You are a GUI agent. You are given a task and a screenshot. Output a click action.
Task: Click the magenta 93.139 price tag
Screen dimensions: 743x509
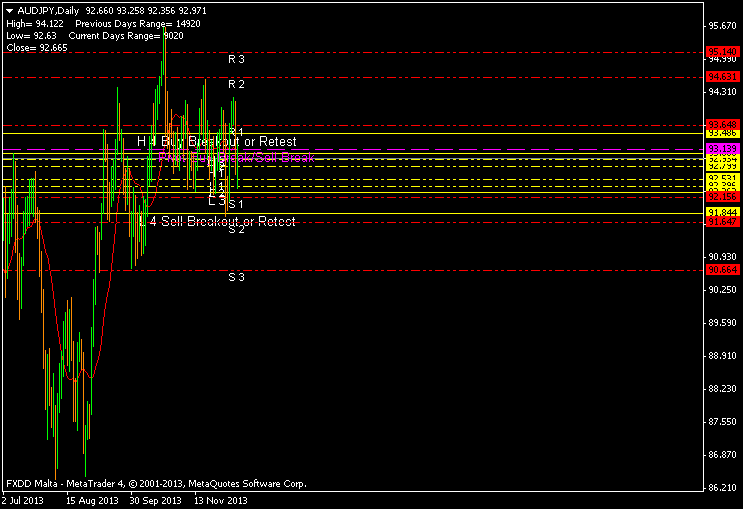[x=722, y=149]
